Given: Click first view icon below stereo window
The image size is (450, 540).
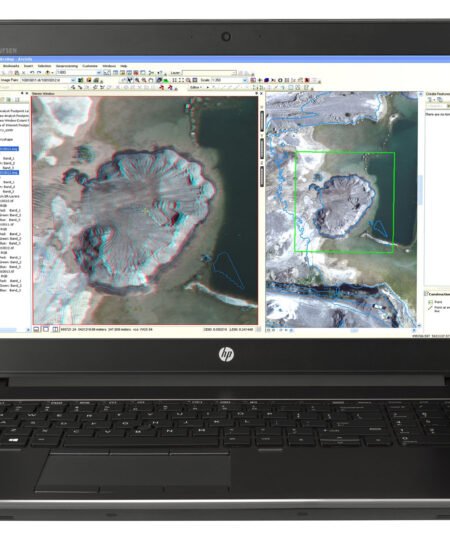Looking at the screenshot, I should [x=36, y=330].
